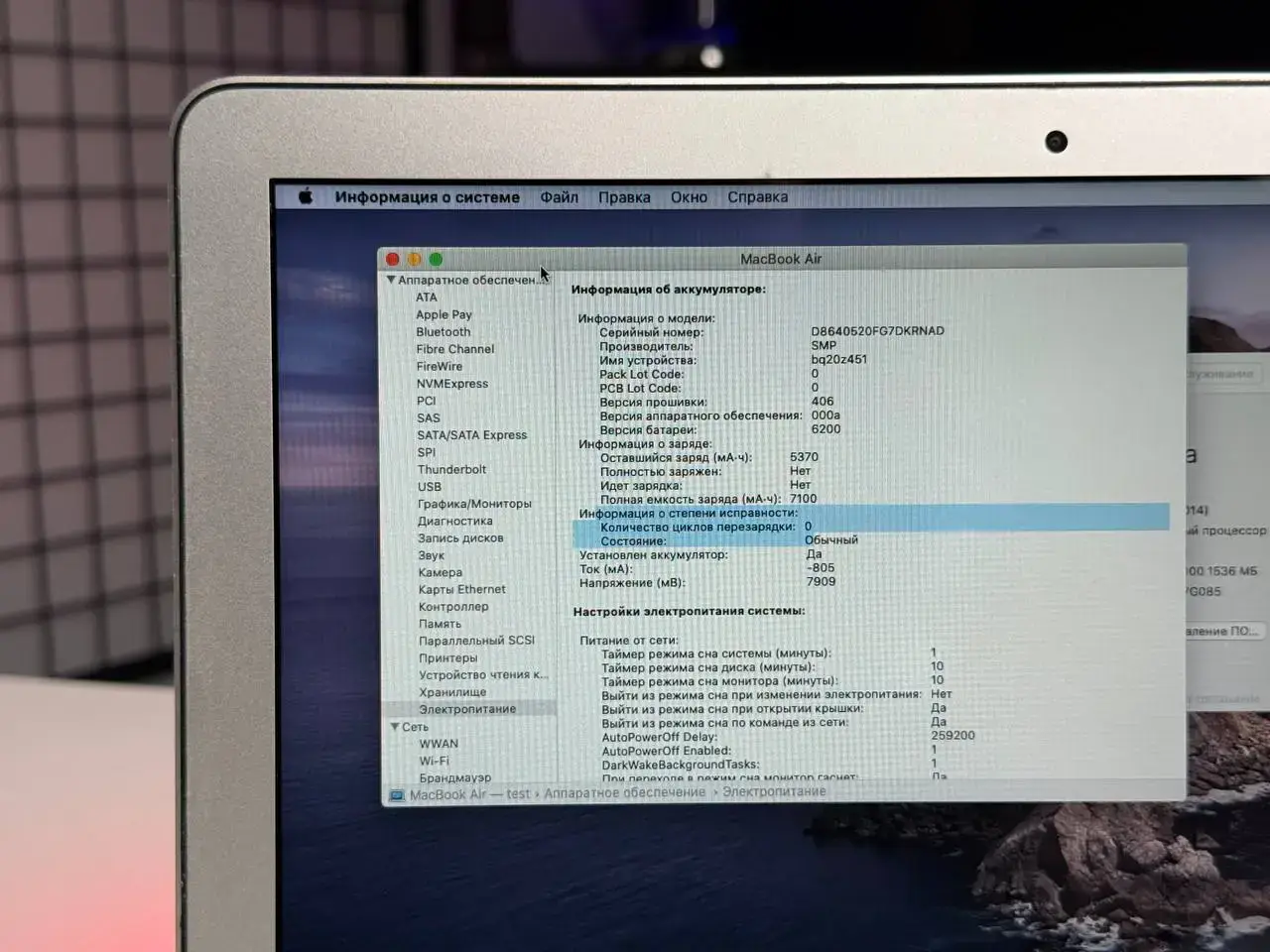Select WWAN in the sidebar

click(439, 744)
